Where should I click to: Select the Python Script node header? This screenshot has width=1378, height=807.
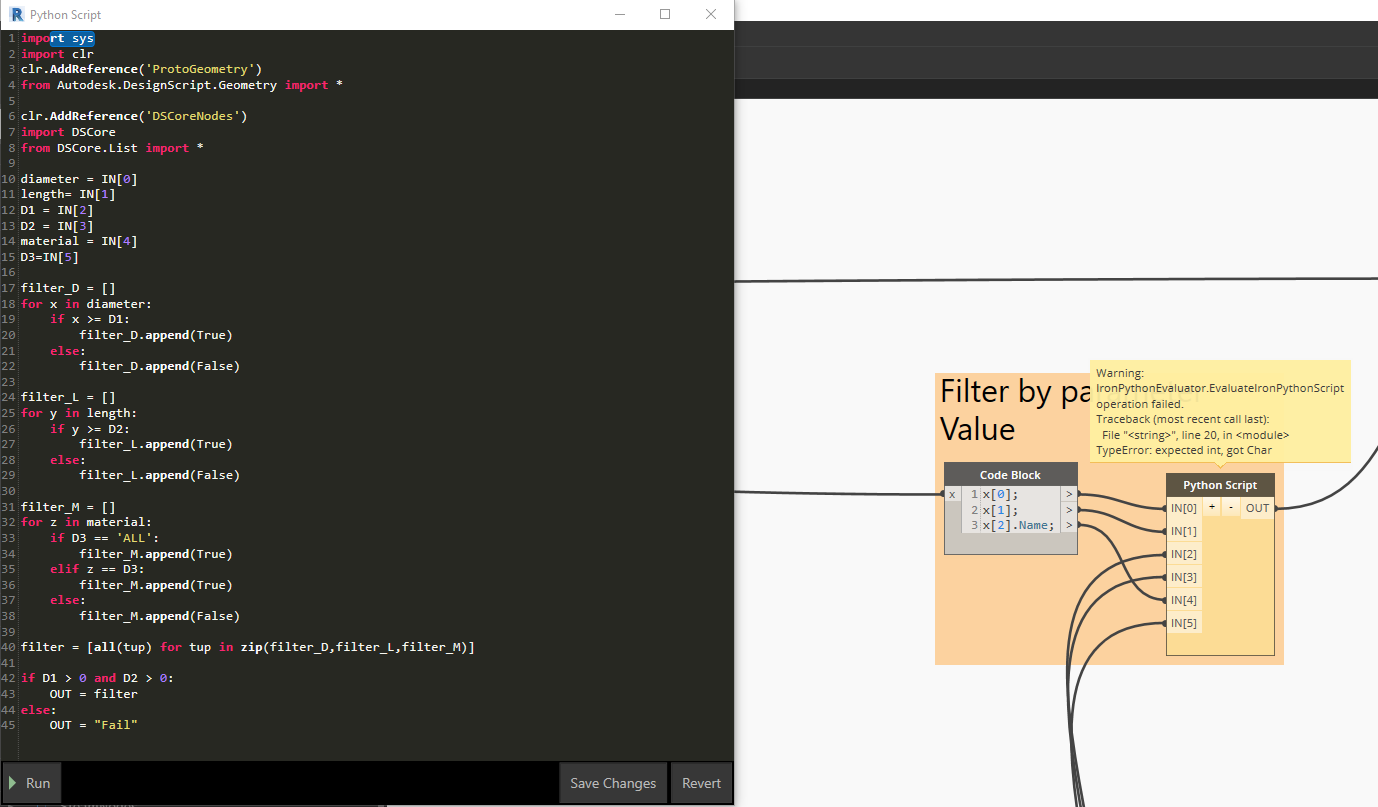pos(1220,485)
